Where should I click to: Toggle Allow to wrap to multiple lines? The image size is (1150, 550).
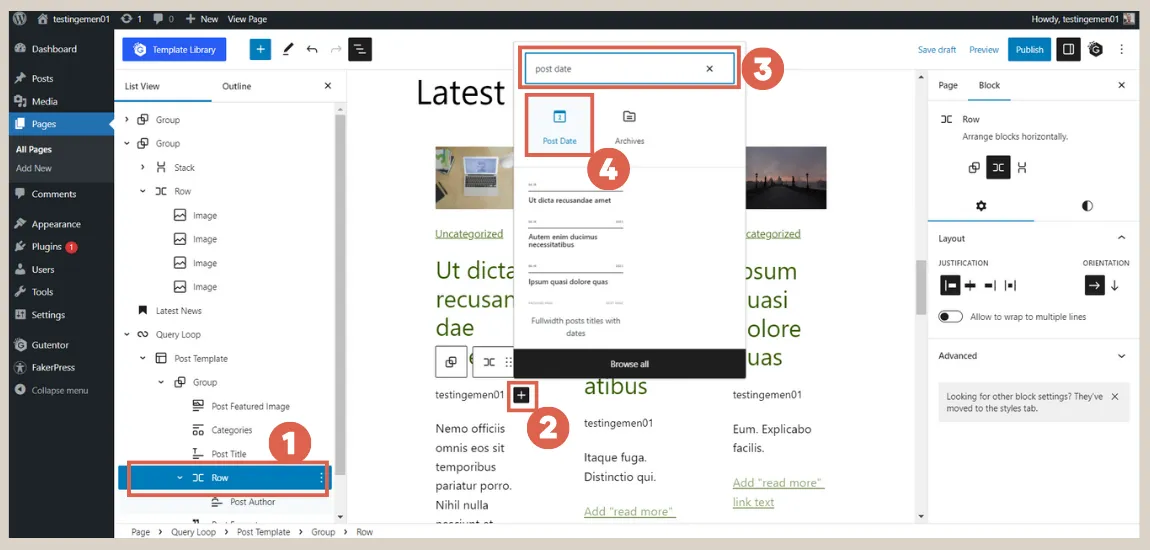pyautogui.click(x=951, y=317)
